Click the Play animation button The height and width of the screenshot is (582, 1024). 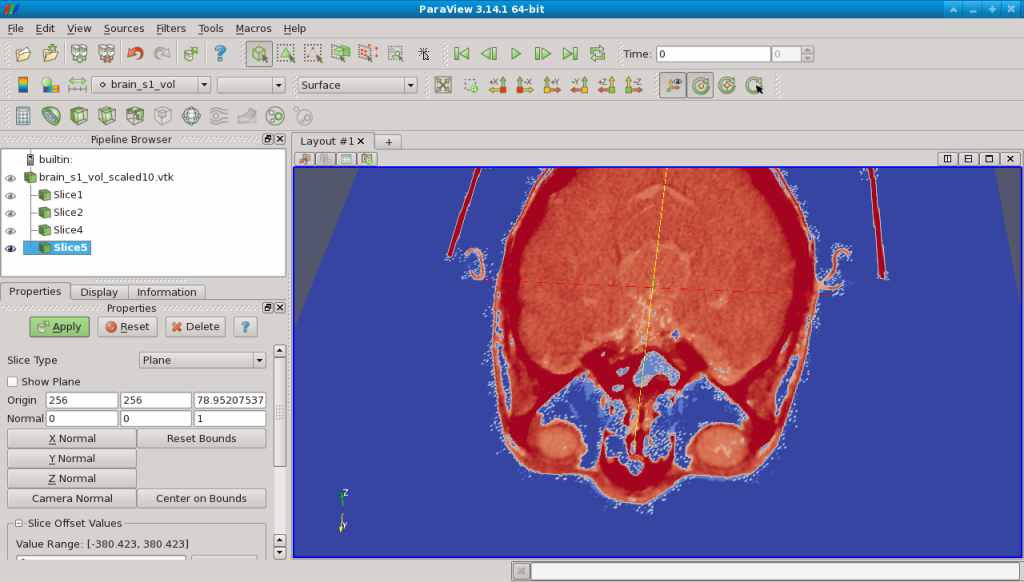click(x=516, y=54)
